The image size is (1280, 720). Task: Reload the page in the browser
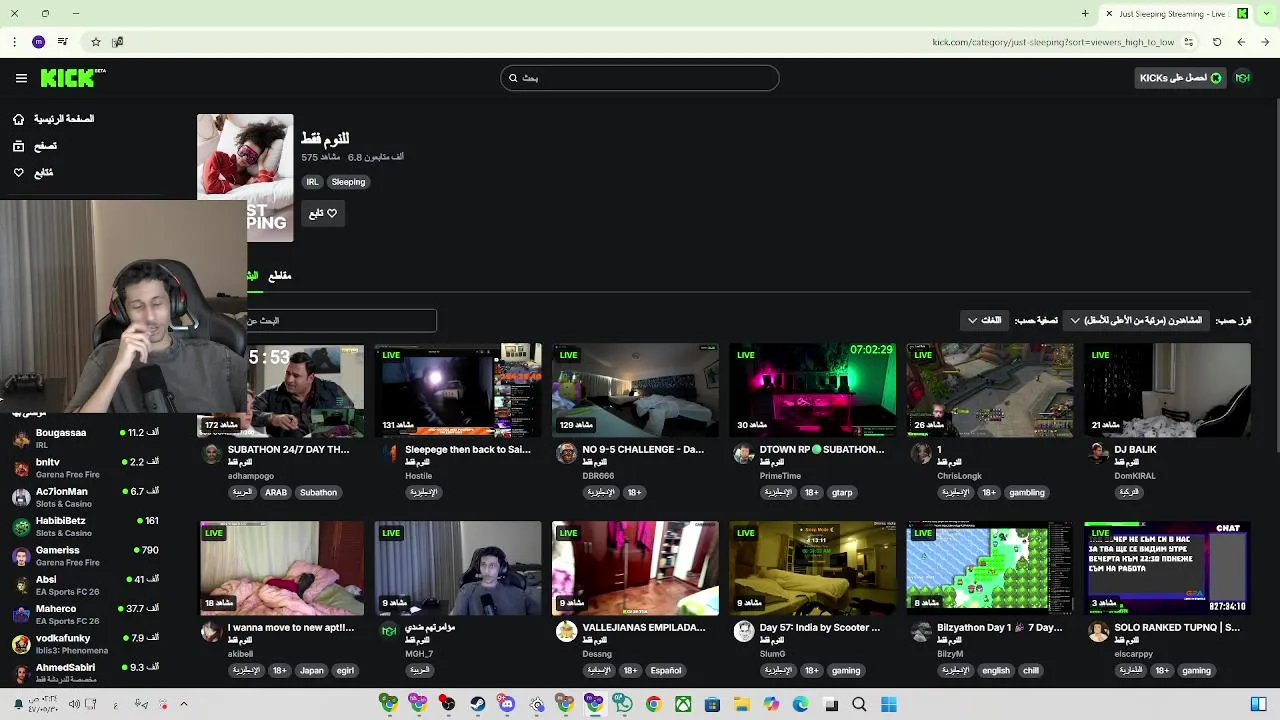[1217, 42]
